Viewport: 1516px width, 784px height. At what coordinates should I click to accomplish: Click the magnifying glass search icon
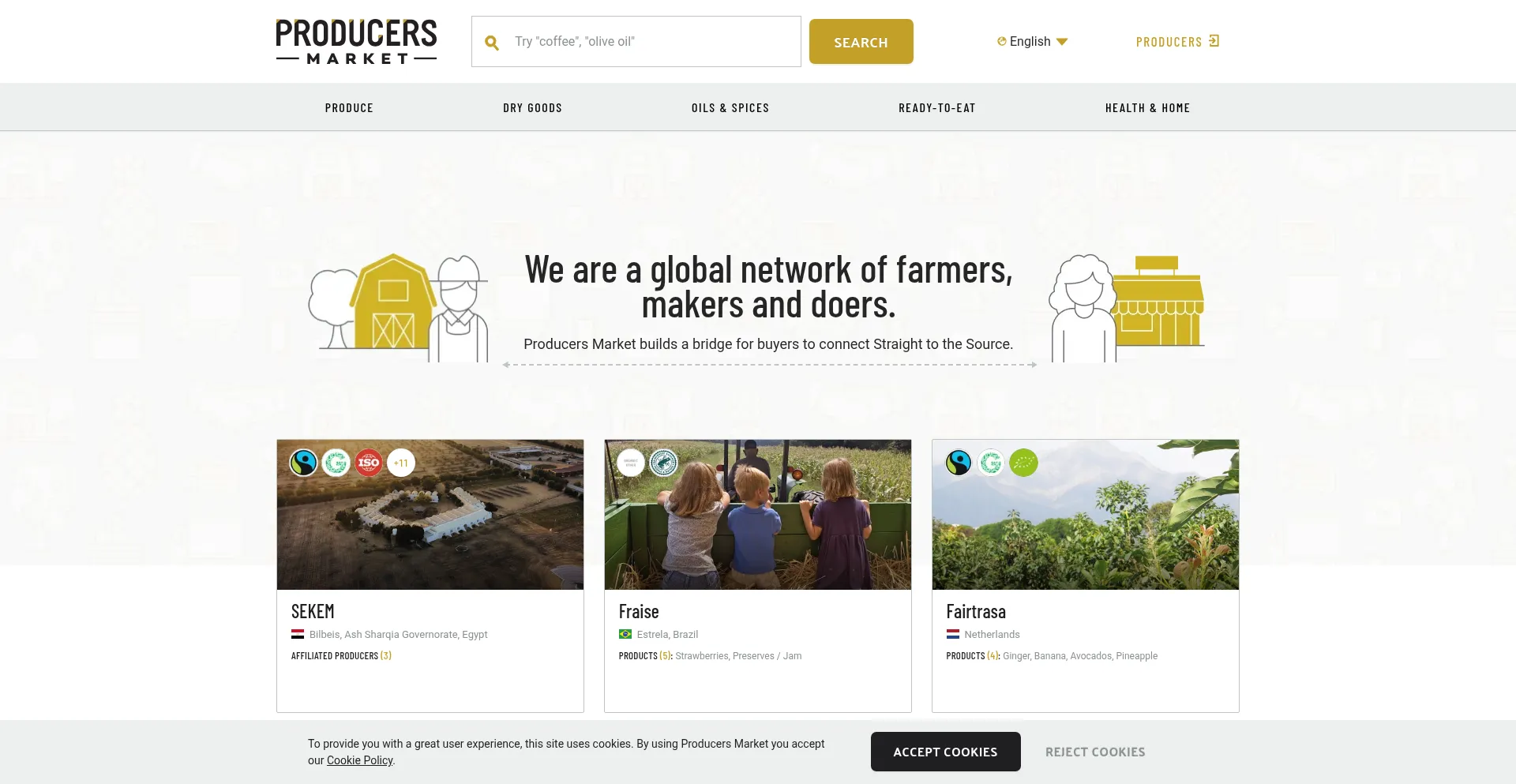pyautogui.click(x=492, y=43)
